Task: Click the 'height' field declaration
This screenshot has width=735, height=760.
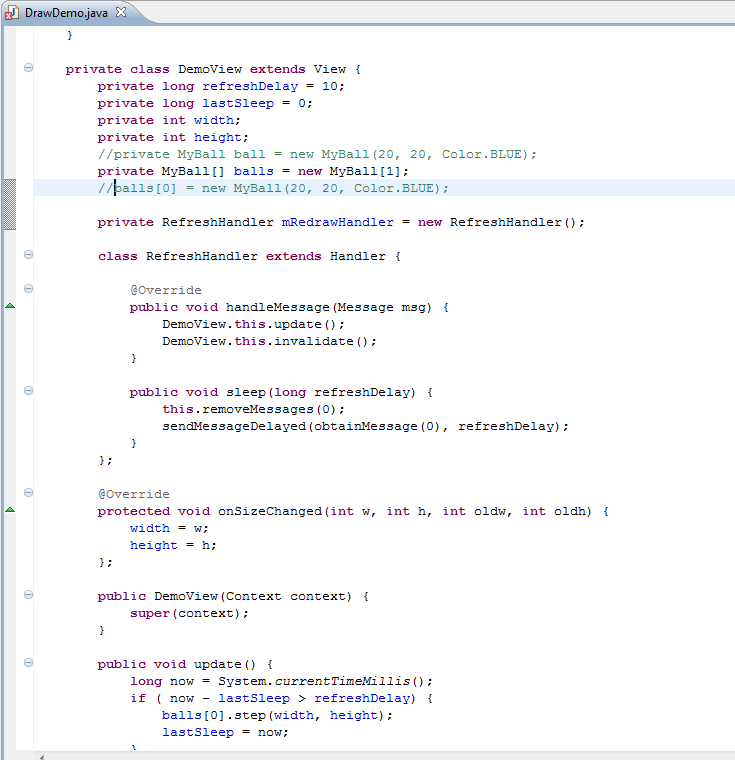Action: 218,137
